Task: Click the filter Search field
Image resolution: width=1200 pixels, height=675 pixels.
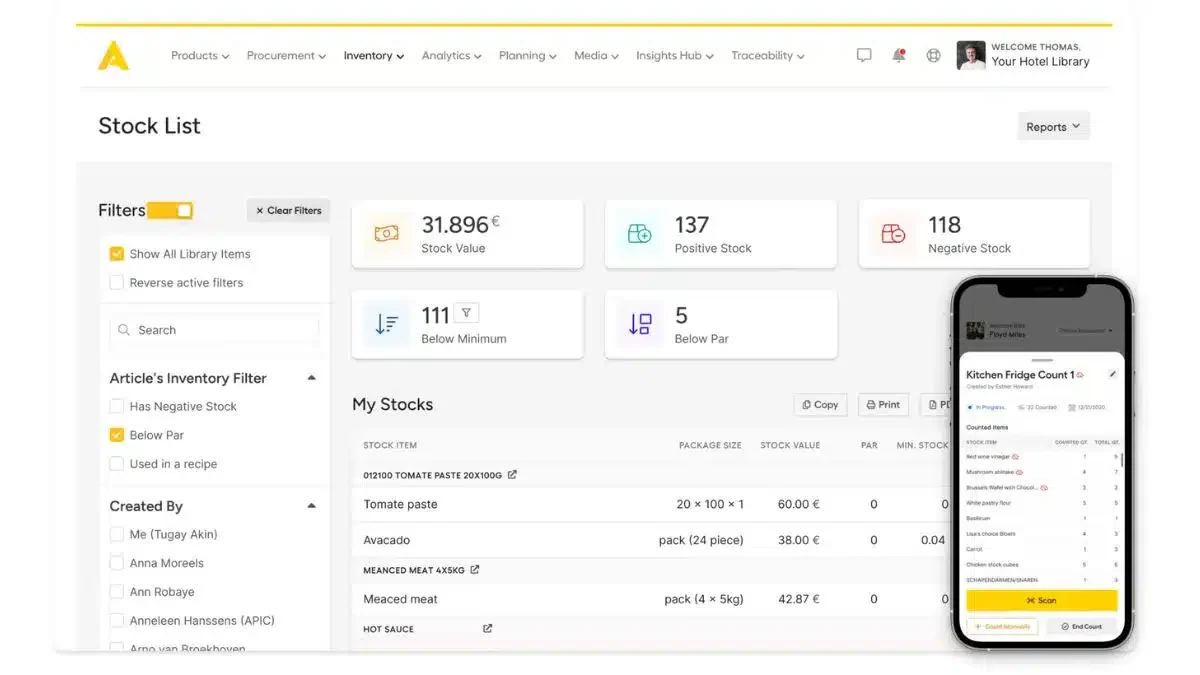Action: [215, 330]
